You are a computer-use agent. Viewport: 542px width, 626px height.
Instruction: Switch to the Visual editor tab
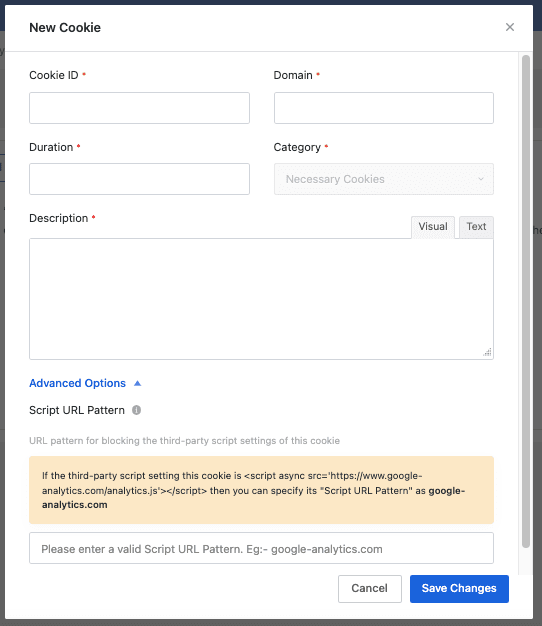pos(433,227)
